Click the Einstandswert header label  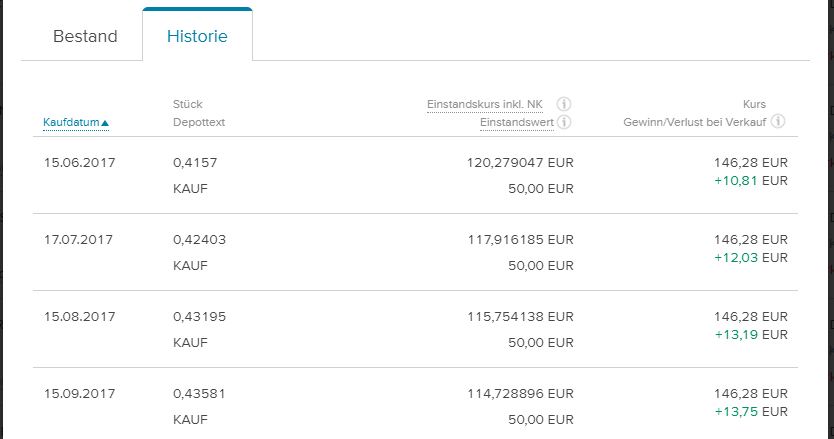click(517, 122)
